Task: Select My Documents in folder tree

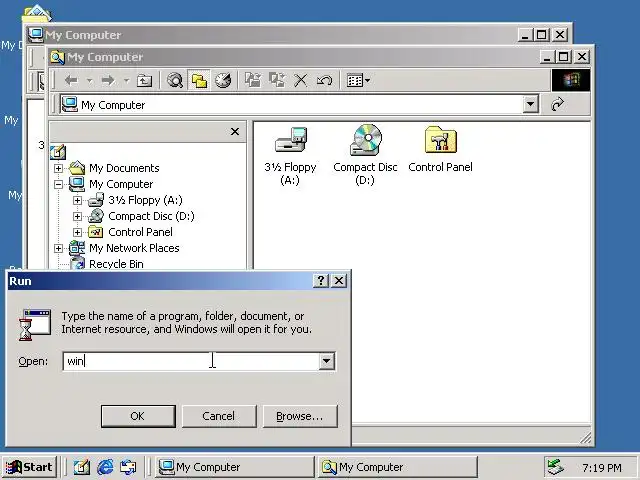Action: 124,168
